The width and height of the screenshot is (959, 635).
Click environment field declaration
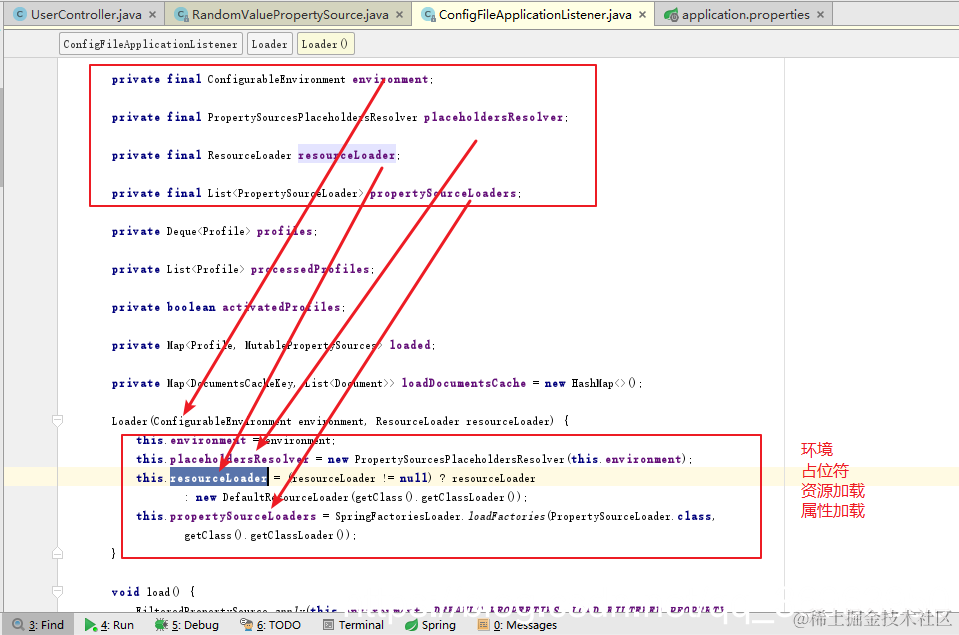pyautogui.click(x=390, y=79)
